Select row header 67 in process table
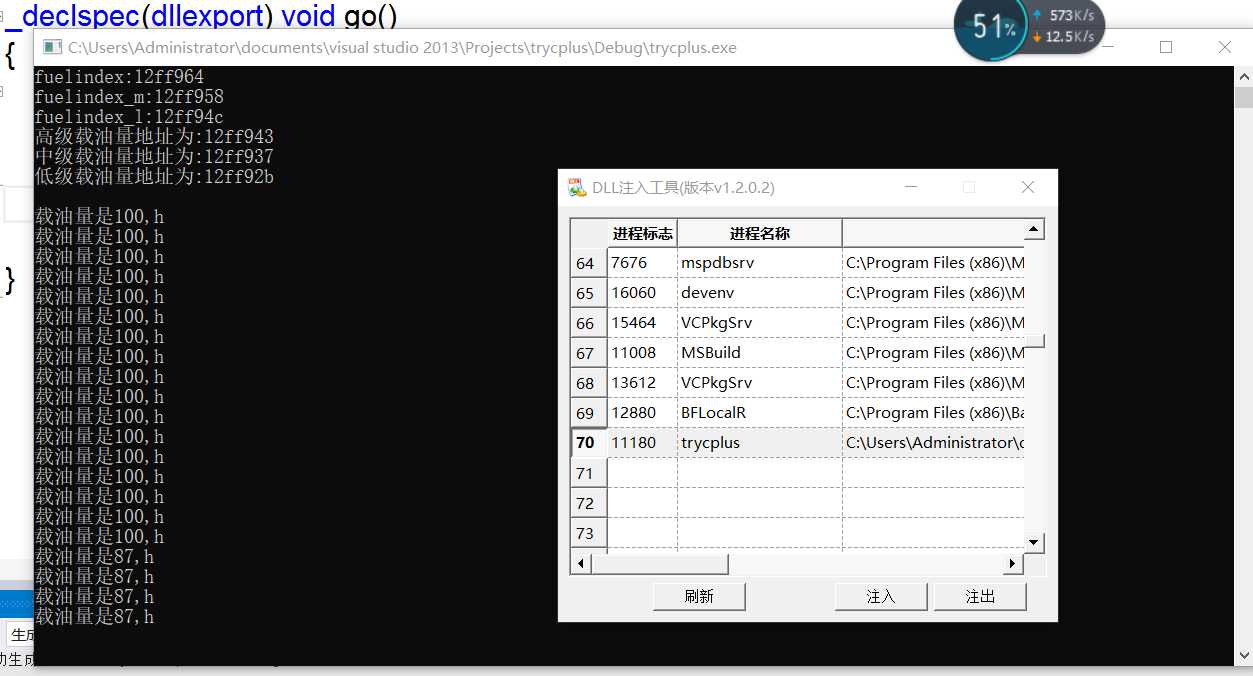This screenshot has width=1253, height=676. [589, 353]
